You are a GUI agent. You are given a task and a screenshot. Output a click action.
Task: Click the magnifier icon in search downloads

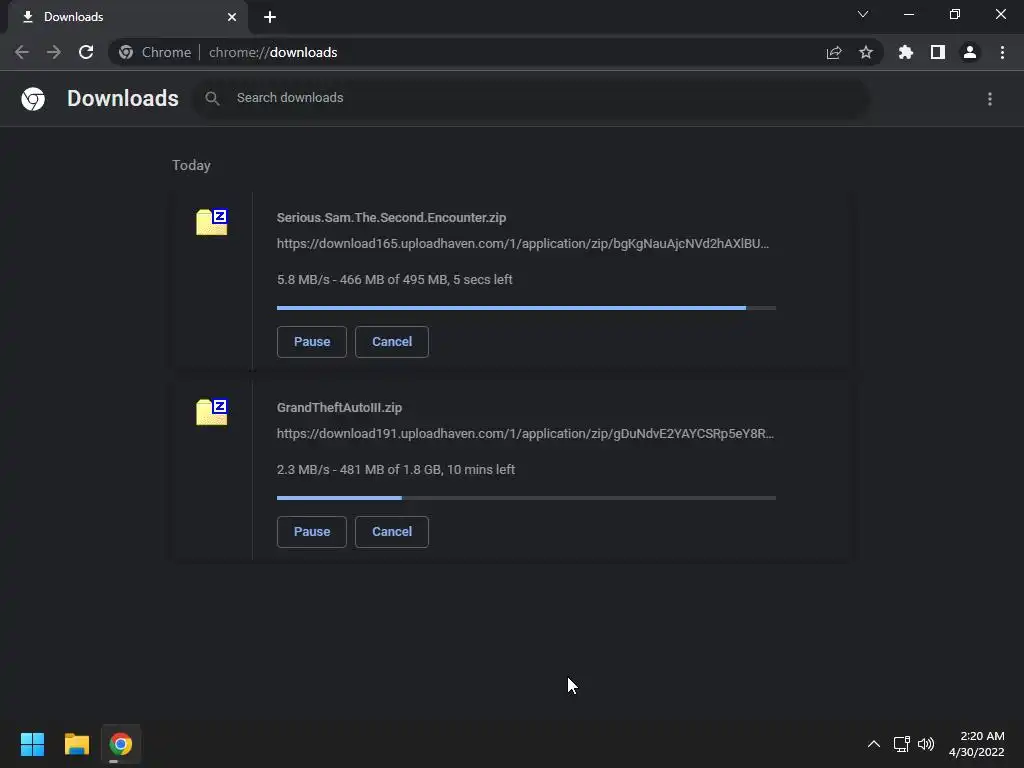click(212, 99)
